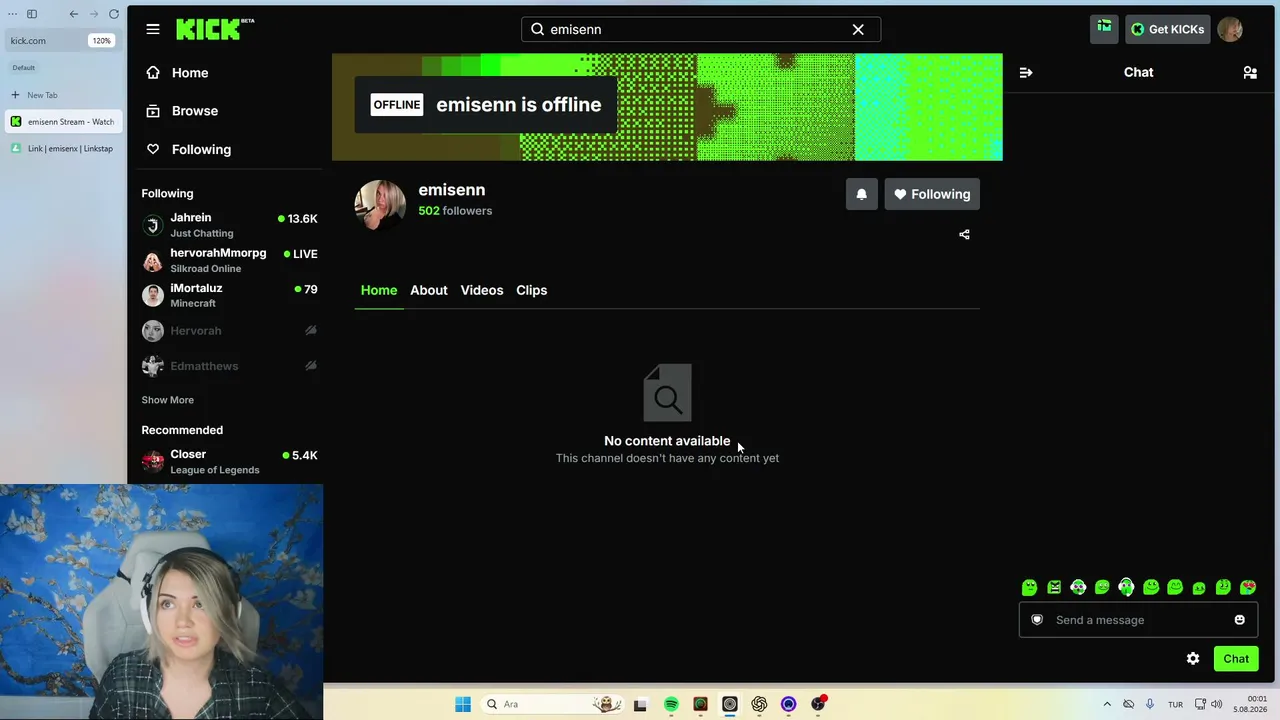Image resolution: width=1280 pixels, height=720 pixels.
Task: Click the share icon under Following
Action: [964, 235]
